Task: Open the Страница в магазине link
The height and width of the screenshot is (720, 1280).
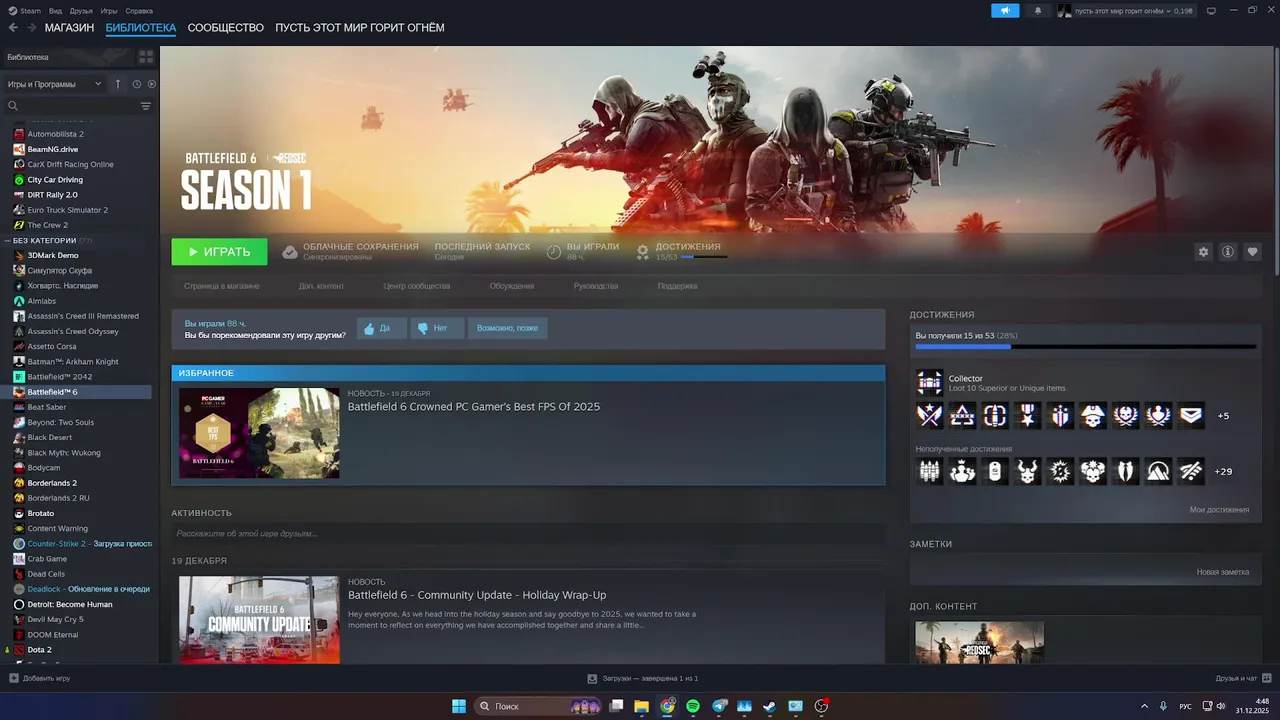Action: tap(221, 286)
